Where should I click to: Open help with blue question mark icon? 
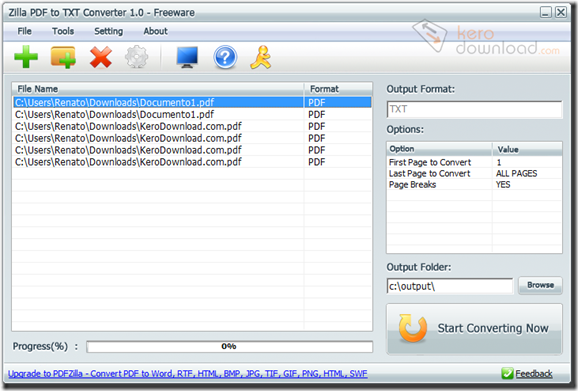[x=225, y=57]
